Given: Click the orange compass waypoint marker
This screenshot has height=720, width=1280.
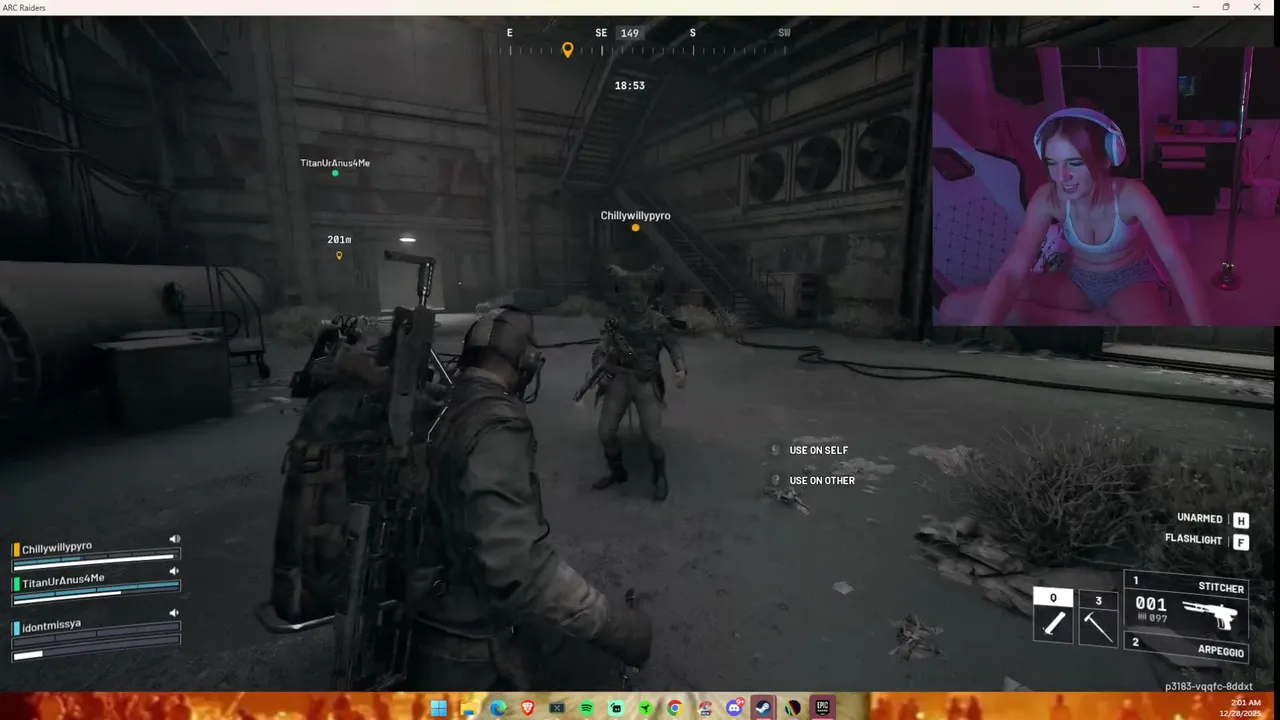Looking at the screenshot, I should [568, 49].
